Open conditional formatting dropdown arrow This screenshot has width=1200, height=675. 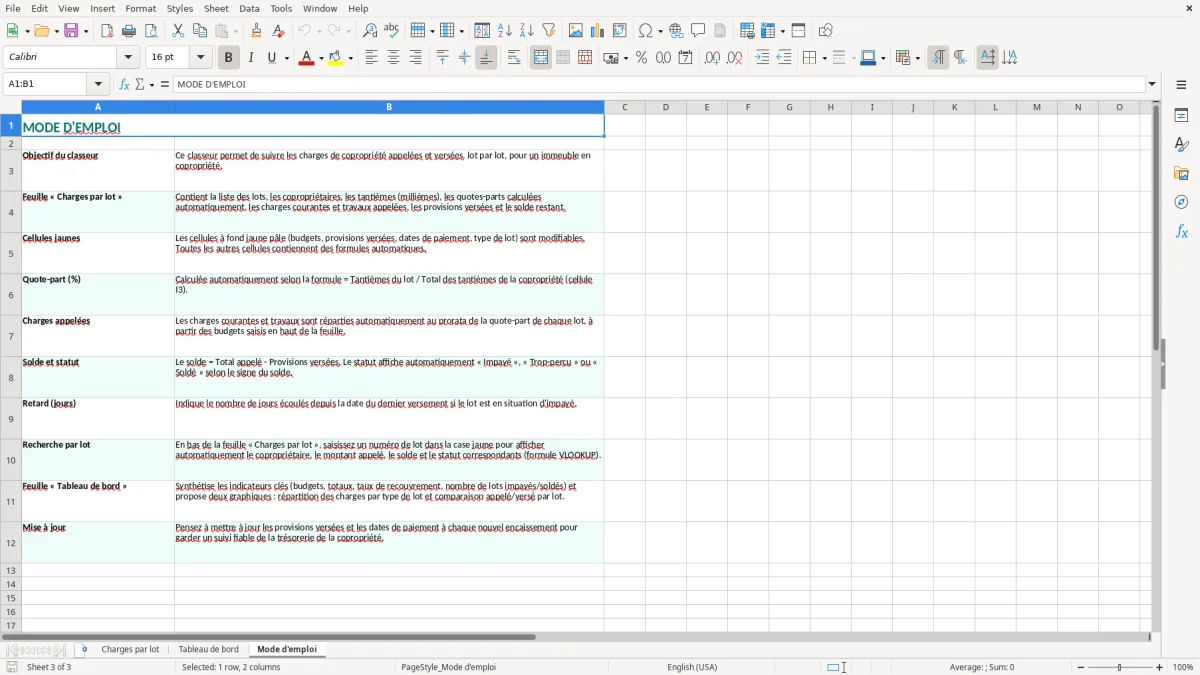[917, 58]
